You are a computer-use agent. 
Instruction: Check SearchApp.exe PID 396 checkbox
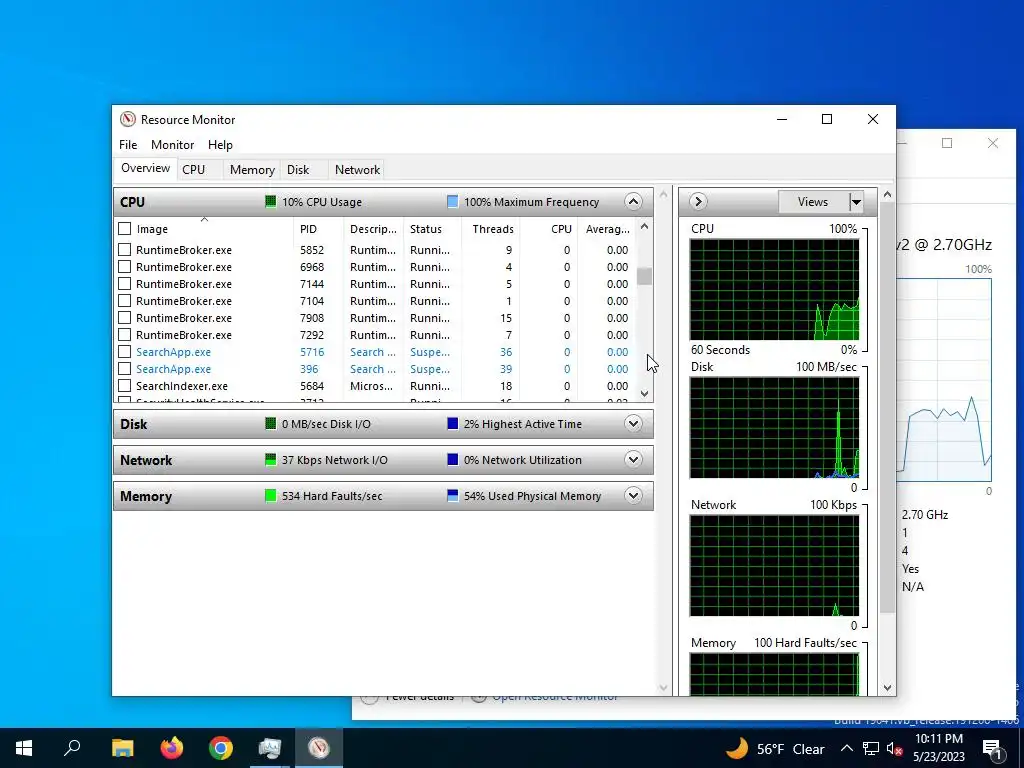point(125,368)
